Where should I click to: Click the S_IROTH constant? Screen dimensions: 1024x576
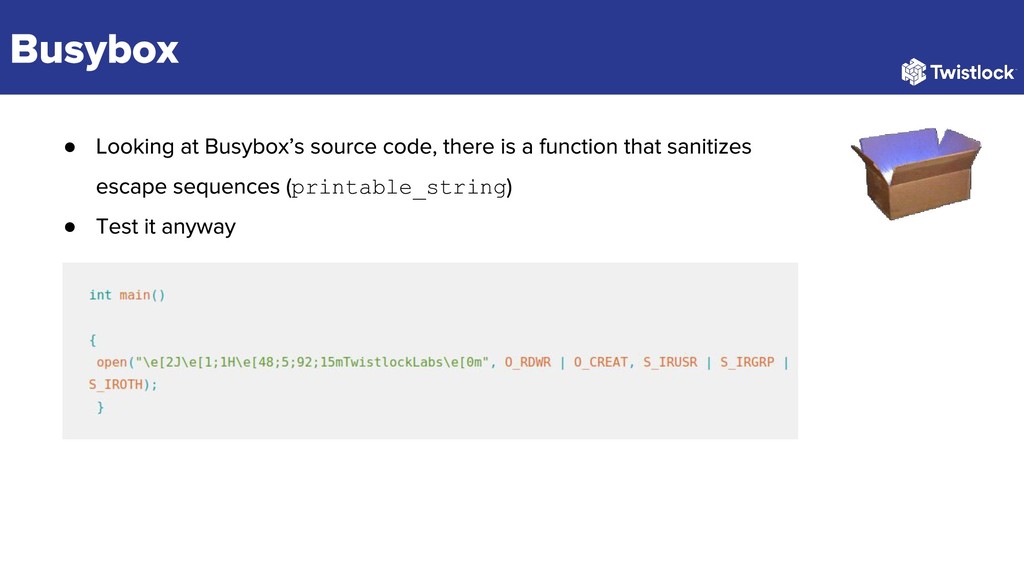(x=116, y=385)
